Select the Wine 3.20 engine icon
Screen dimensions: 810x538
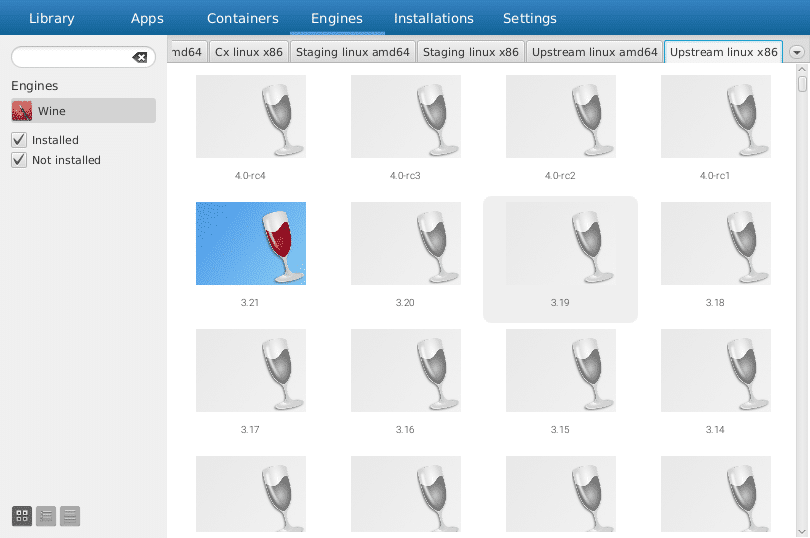[x=406, y=243]
